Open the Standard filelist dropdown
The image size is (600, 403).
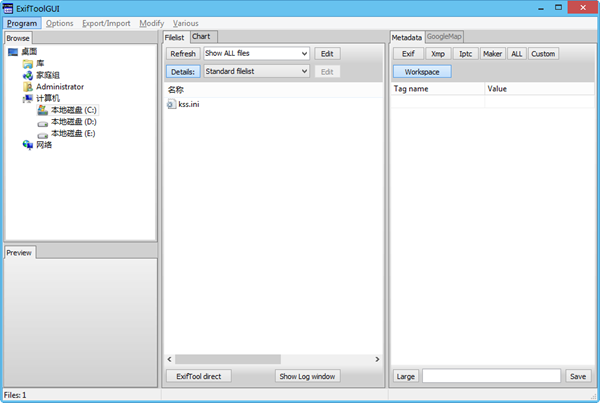pyautogui.click(x=256, y=72)
